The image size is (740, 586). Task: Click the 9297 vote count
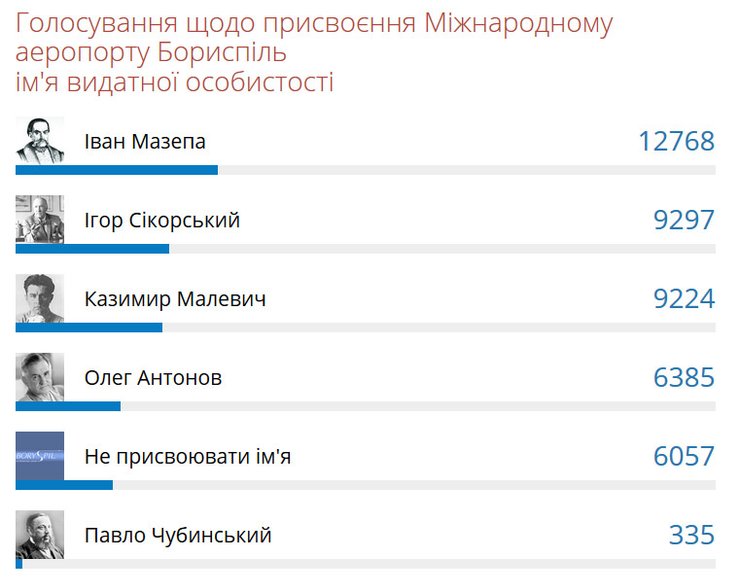click(684, 220)
